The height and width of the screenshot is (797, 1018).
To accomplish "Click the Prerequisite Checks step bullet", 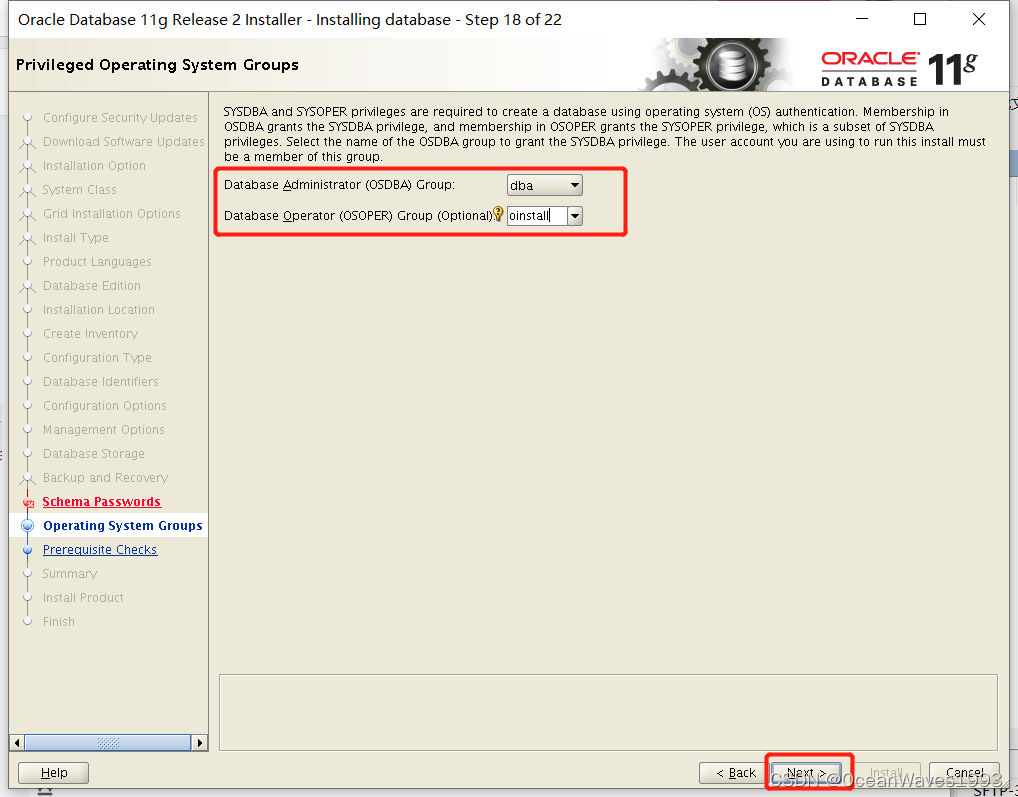I will tap(27, 550).
